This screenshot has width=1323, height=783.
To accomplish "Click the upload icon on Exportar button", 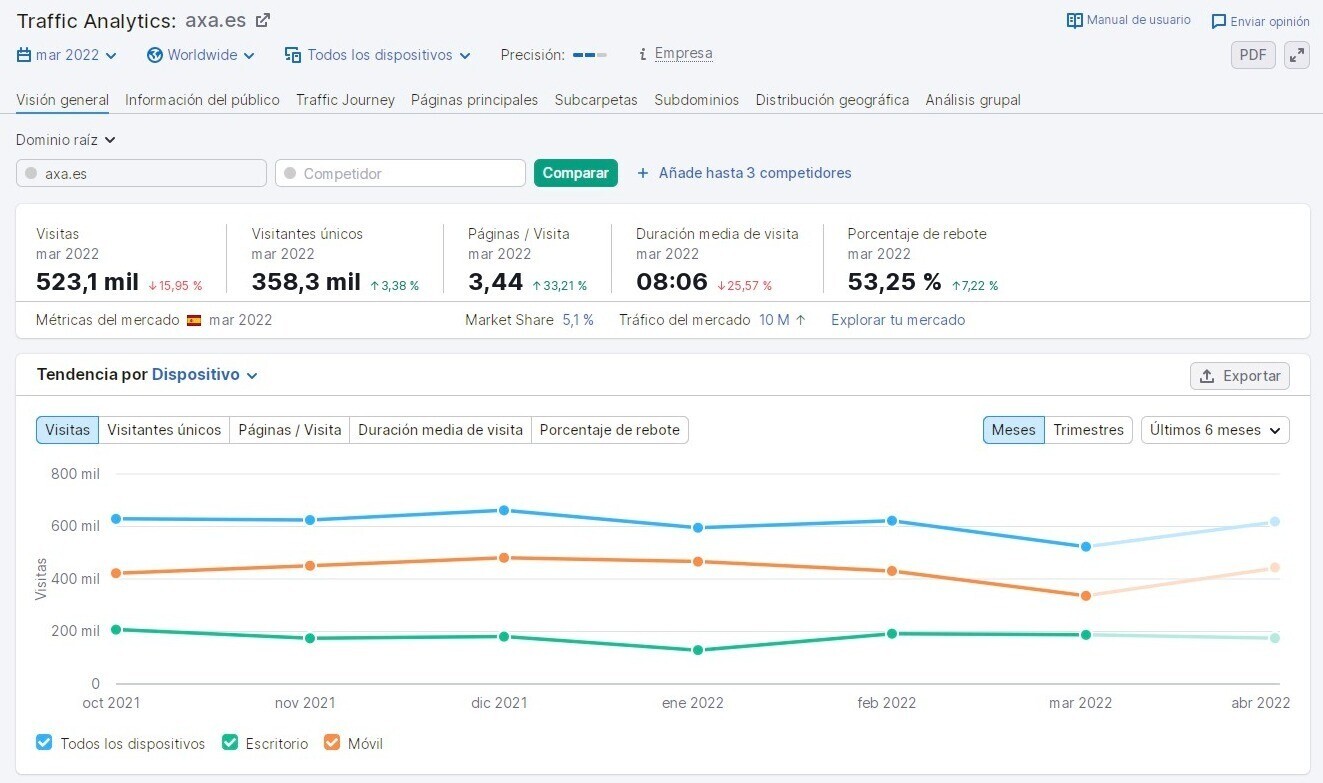I will pos(1207,376).
